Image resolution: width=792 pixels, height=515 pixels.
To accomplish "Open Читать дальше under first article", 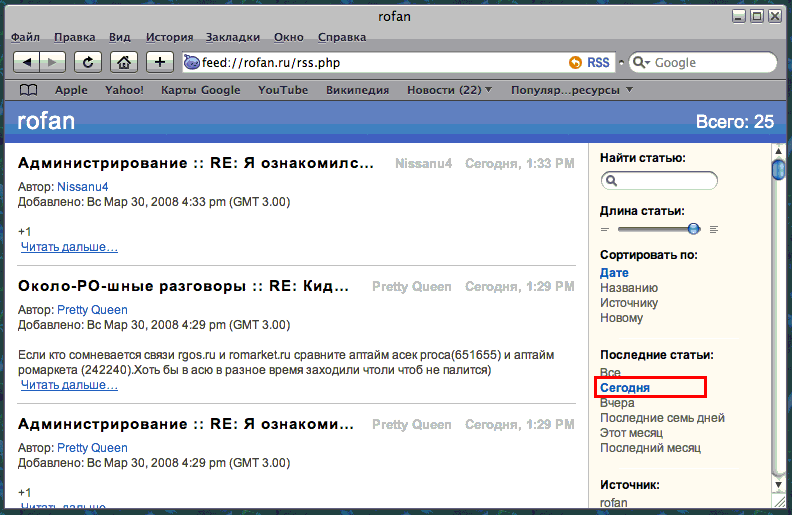I will [69, 247].
